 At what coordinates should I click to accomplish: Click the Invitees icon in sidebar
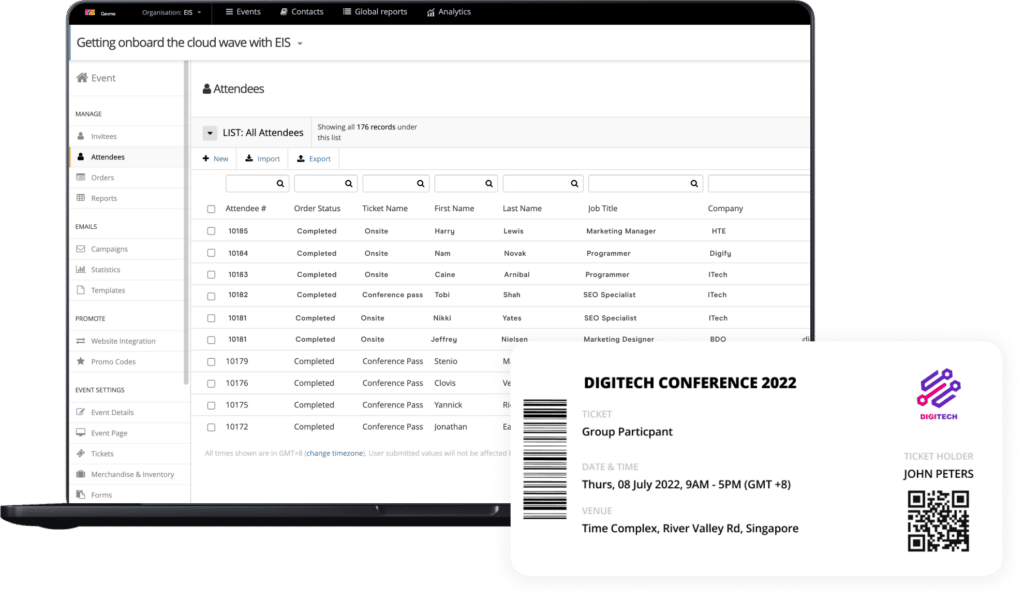point(81,136)
